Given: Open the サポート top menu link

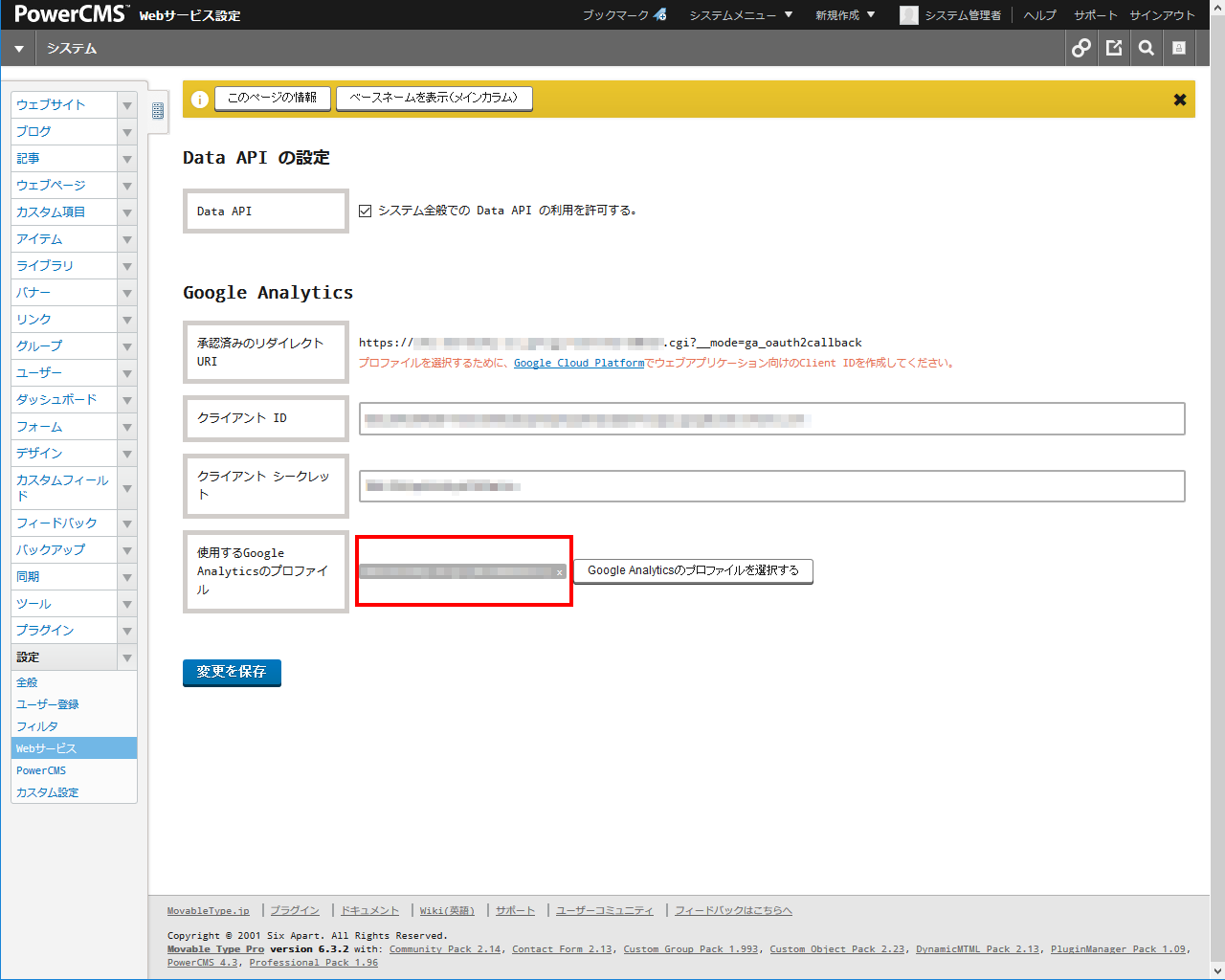Looking at the screenshot, I should coord(1095,15).
